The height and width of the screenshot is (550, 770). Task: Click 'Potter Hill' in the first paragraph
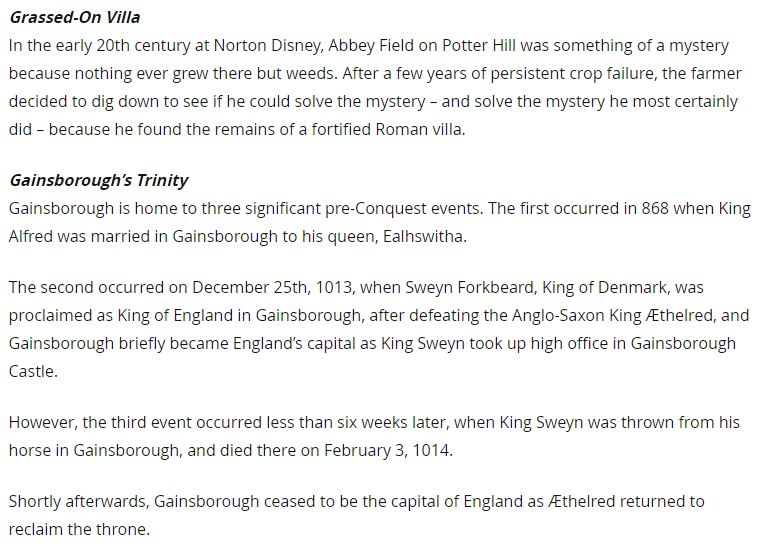coord(479,46)
